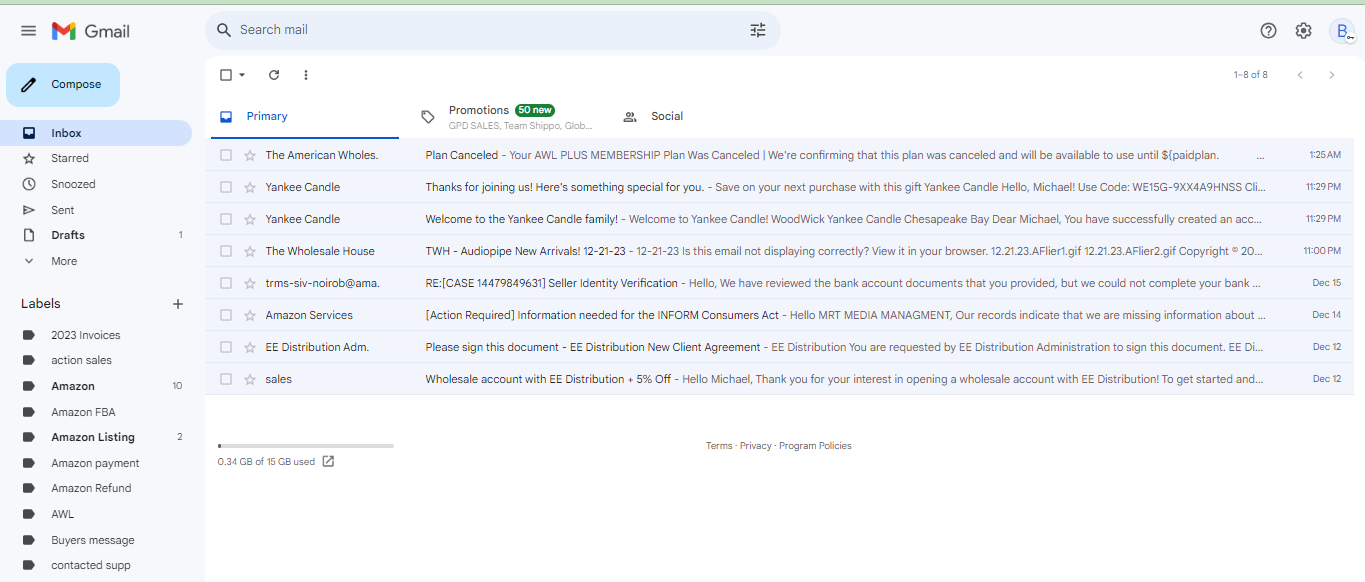Switch to the Primary tab
This screenshot has width=1365, height=582.
(304, 117)
